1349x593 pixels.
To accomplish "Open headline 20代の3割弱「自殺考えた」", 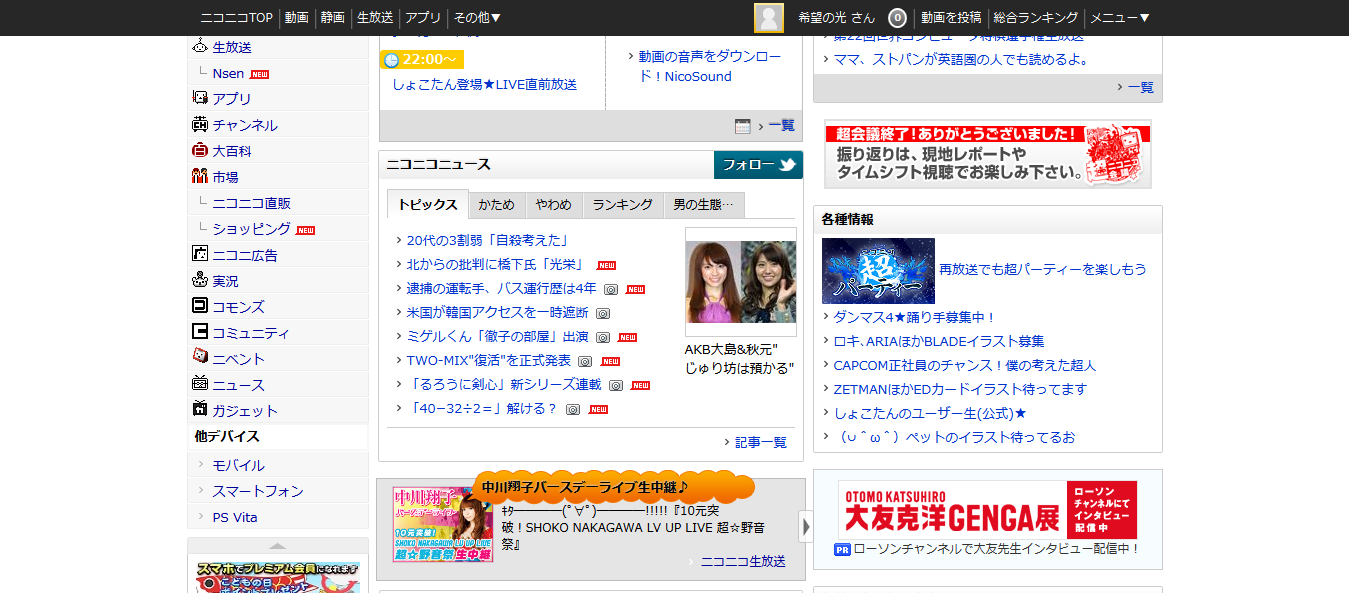I will tap(487, 240).
